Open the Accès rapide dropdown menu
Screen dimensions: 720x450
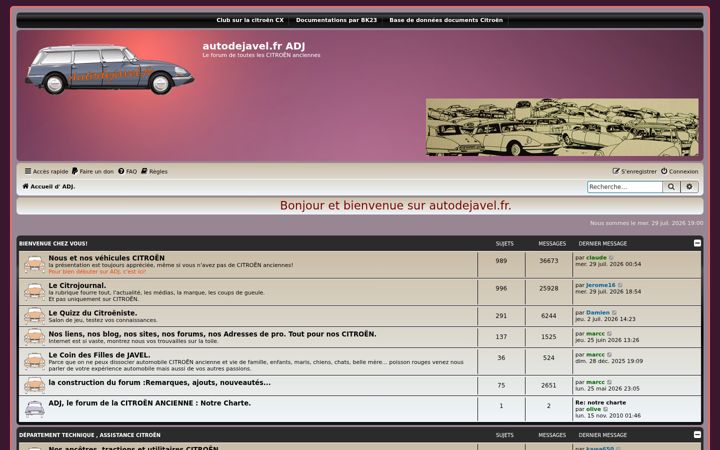pos(46,171)
